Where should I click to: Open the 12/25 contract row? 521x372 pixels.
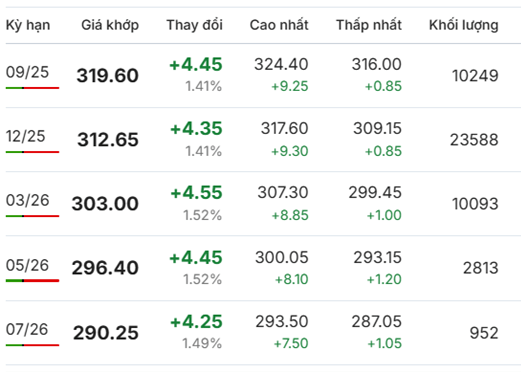[x=263, y=139]
